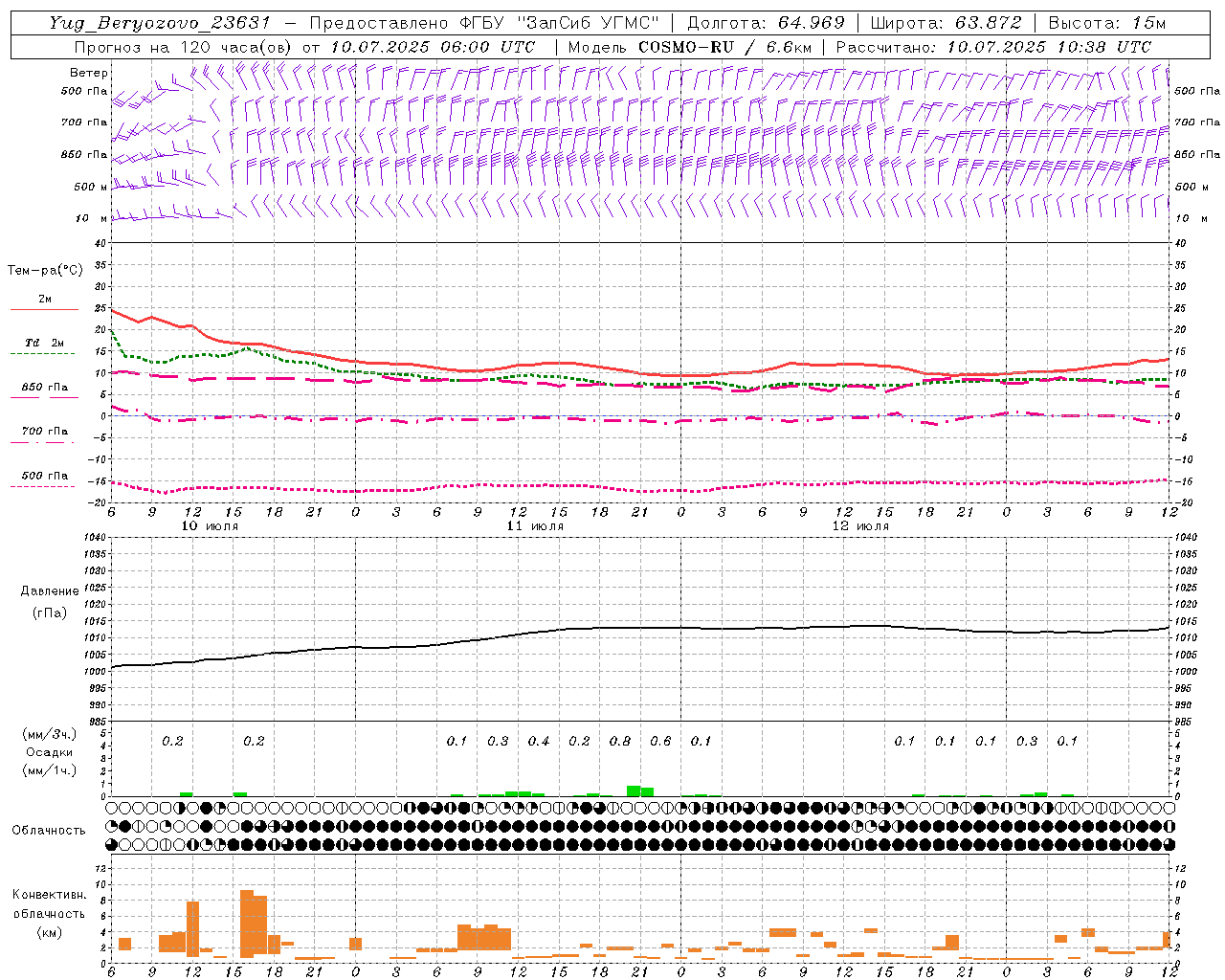This screenshot has width=1225, height=980.
Task: Click the Ветер wind panel label
Action: tap(88, 73)
